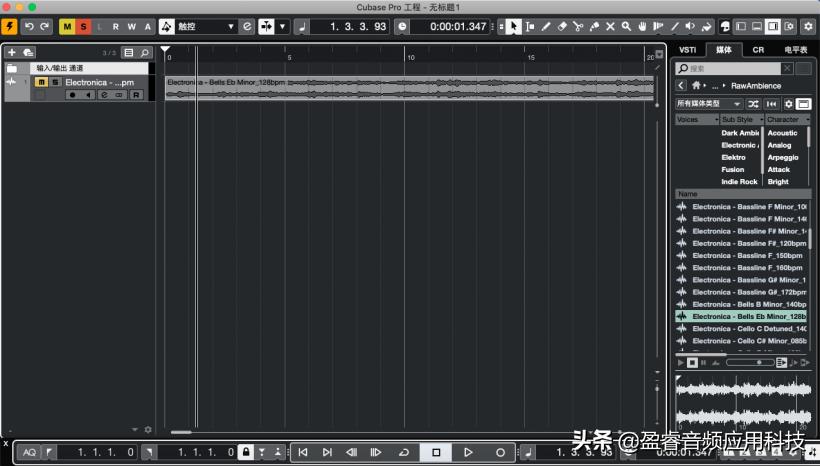820x466 pixels.
Task: Open track visibility agents list icon
Action: (129, 53)
